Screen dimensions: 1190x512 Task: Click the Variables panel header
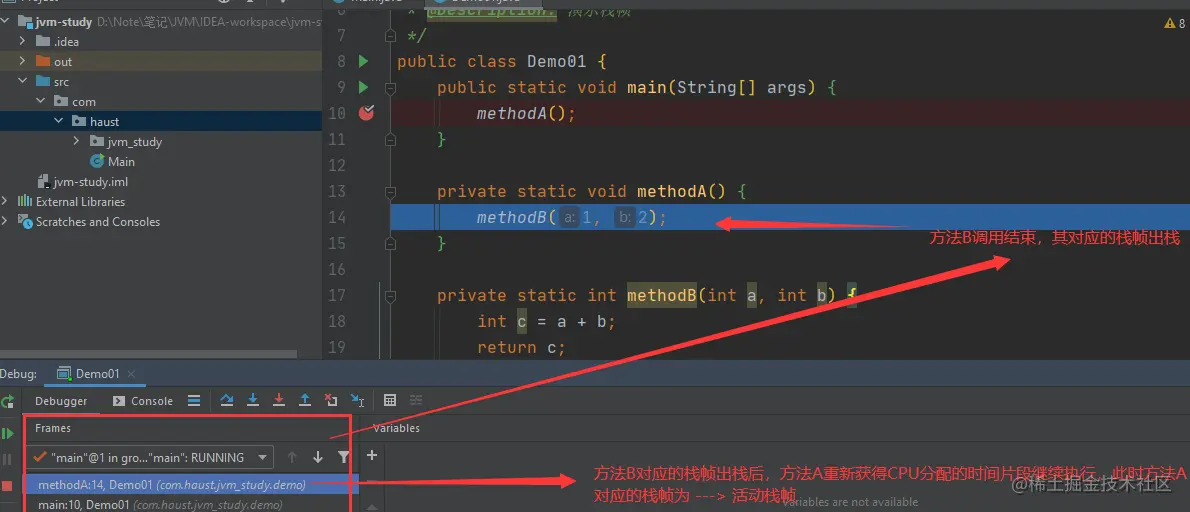396,428
